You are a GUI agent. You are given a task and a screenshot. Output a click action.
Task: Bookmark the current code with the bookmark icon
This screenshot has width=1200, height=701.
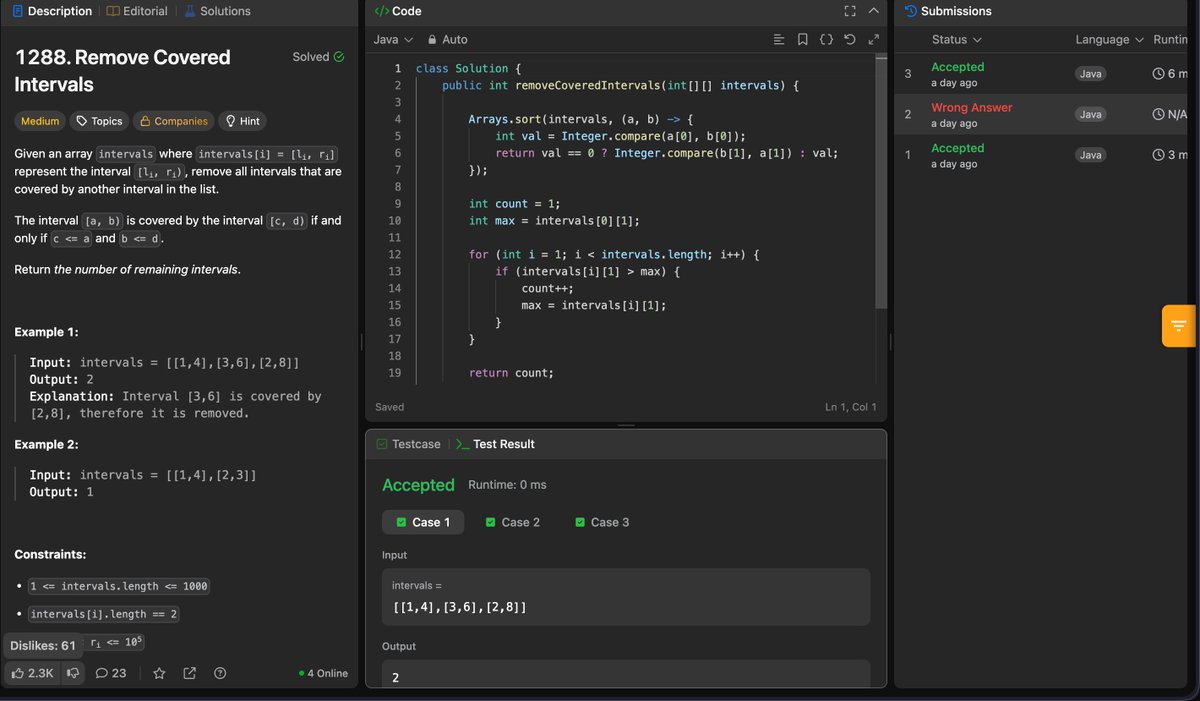(x=803, y=39)
